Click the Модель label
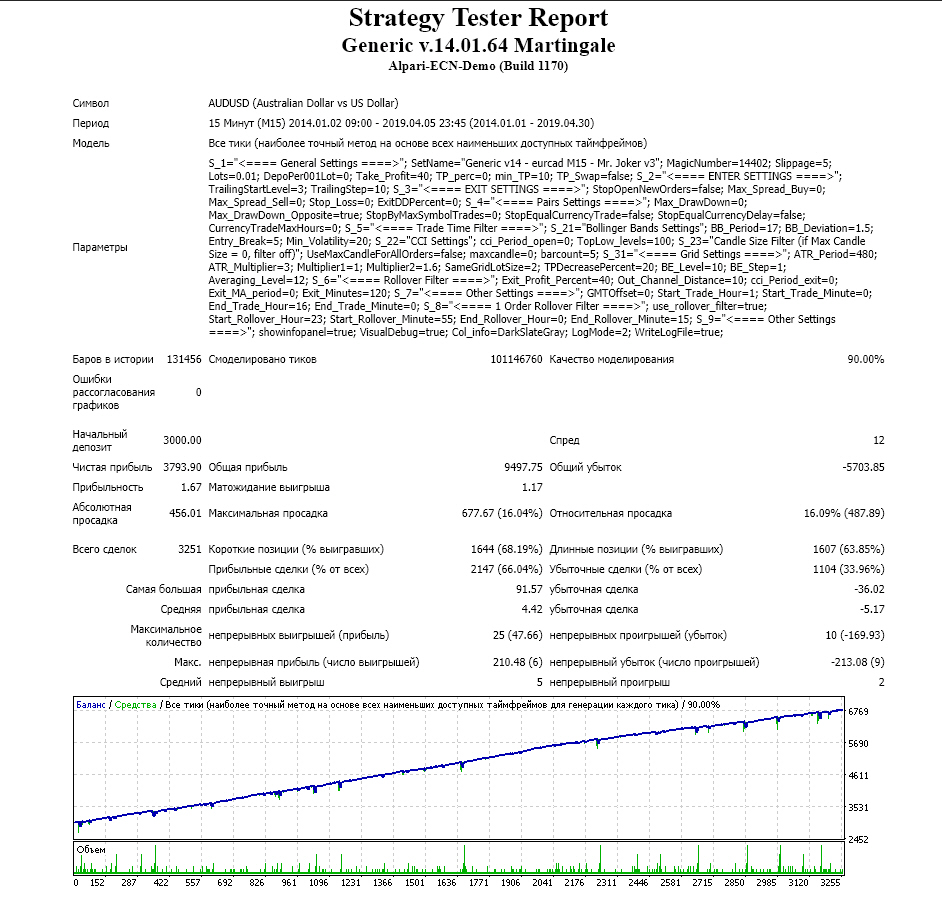942x897 pixels. pos(91,143)
